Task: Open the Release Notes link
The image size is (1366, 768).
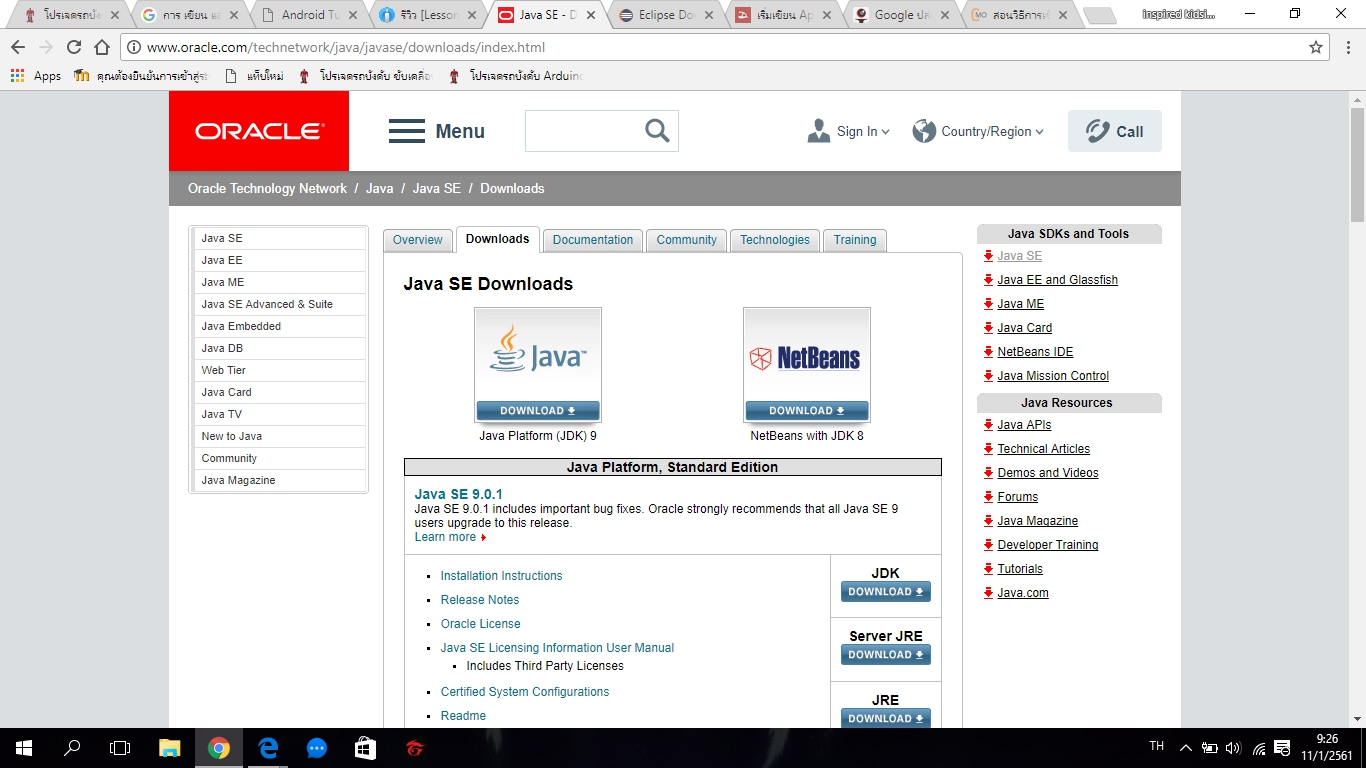Action: (x=480, y=600)
